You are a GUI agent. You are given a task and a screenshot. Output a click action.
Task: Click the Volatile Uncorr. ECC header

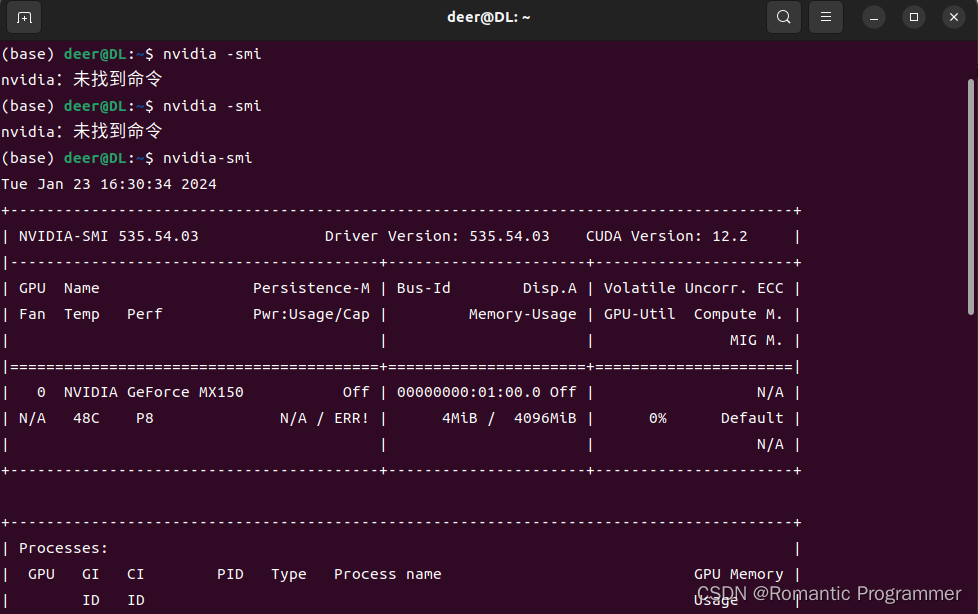[694, 288]
